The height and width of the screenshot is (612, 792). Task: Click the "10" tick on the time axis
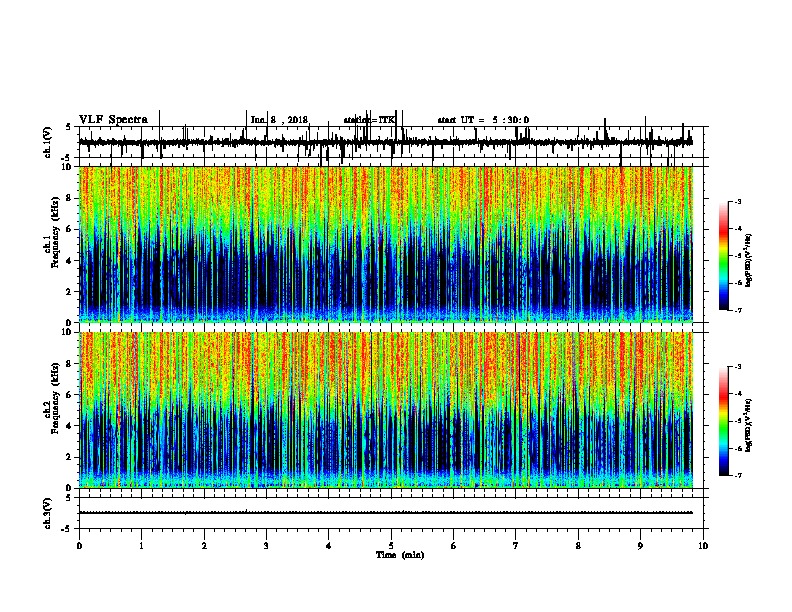pyautogui.click(x=703, y=546)
